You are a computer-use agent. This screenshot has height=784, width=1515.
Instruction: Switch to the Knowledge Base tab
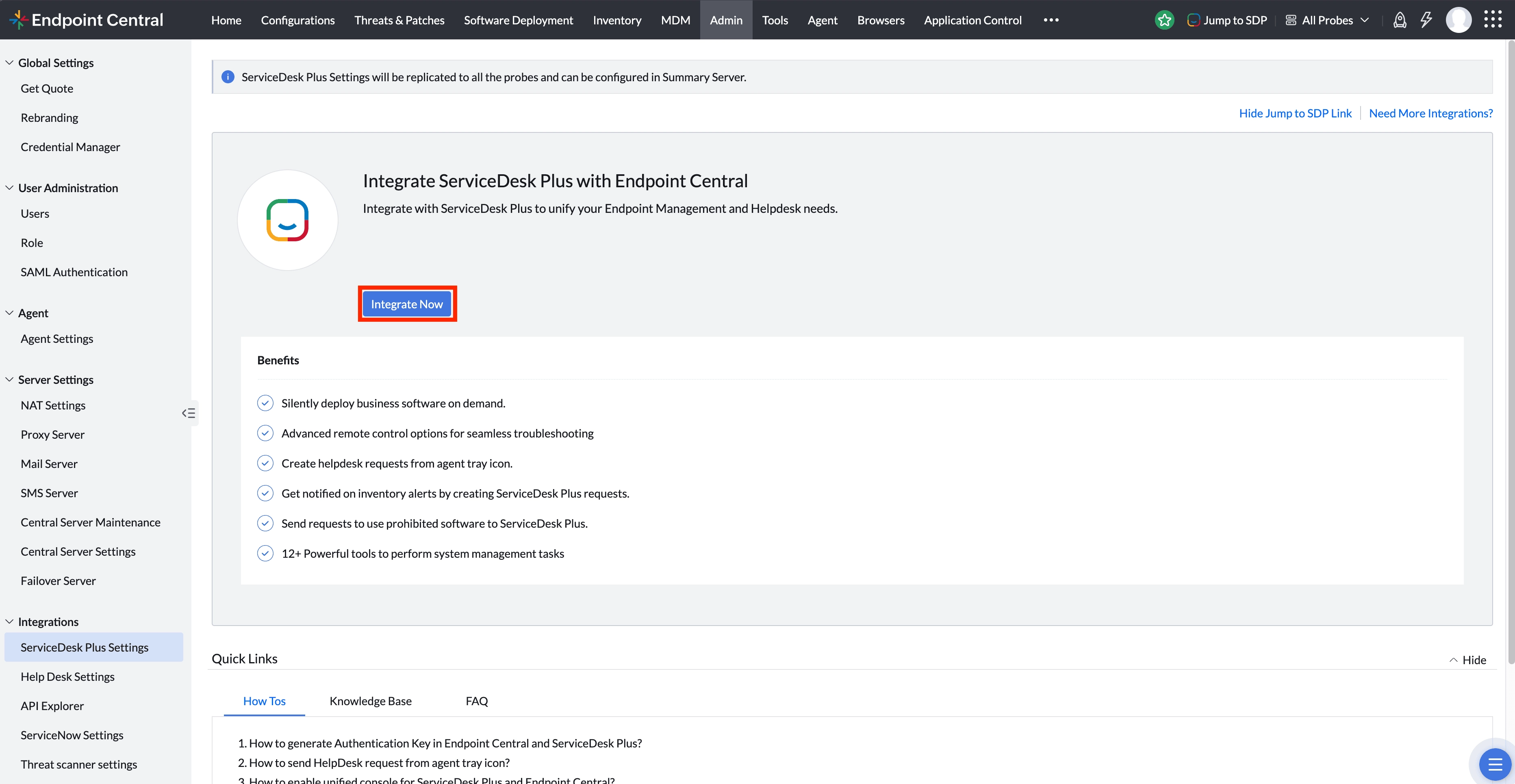[x=370, y=701]
